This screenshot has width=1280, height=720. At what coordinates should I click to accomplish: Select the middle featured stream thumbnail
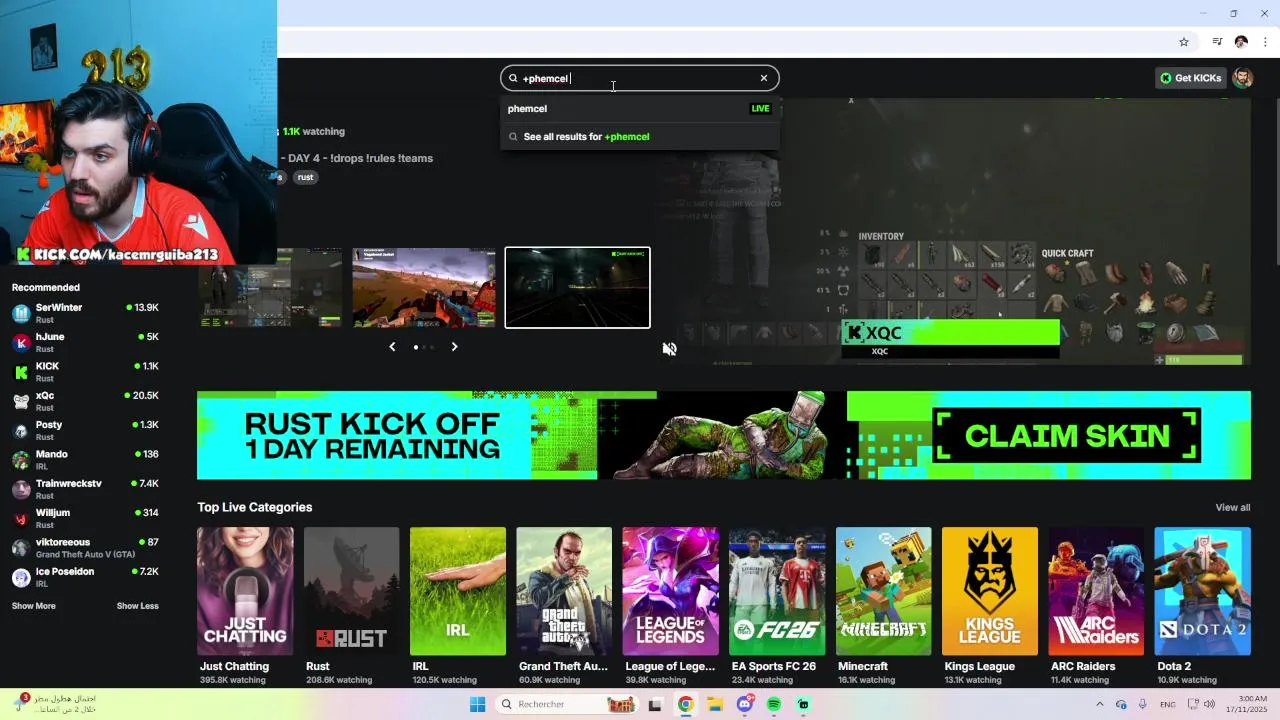(x=424, y=288)
